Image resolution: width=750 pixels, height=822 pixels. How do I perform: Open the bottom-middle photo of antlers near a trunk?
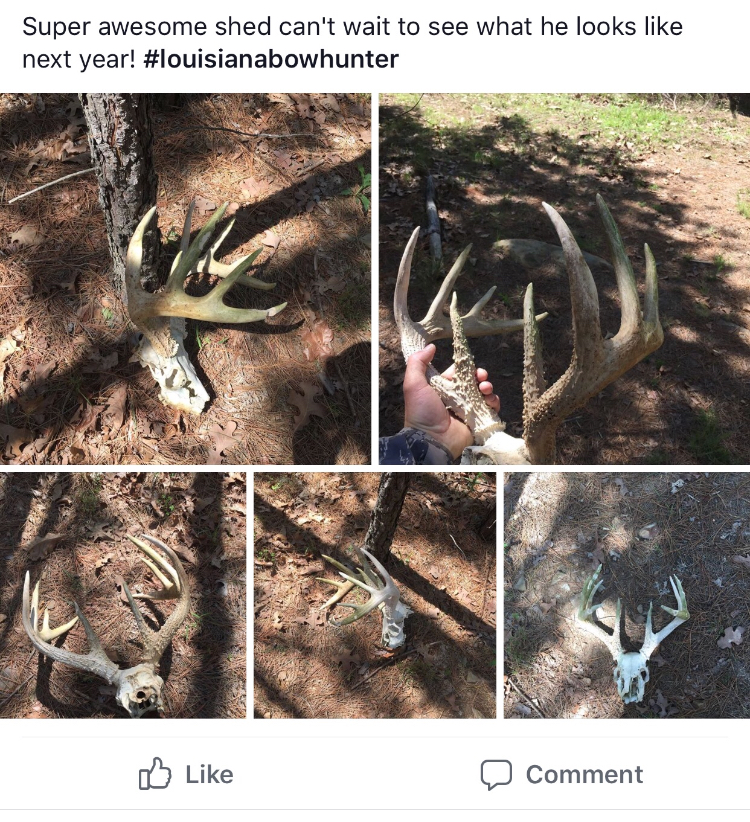click(375, 595)
